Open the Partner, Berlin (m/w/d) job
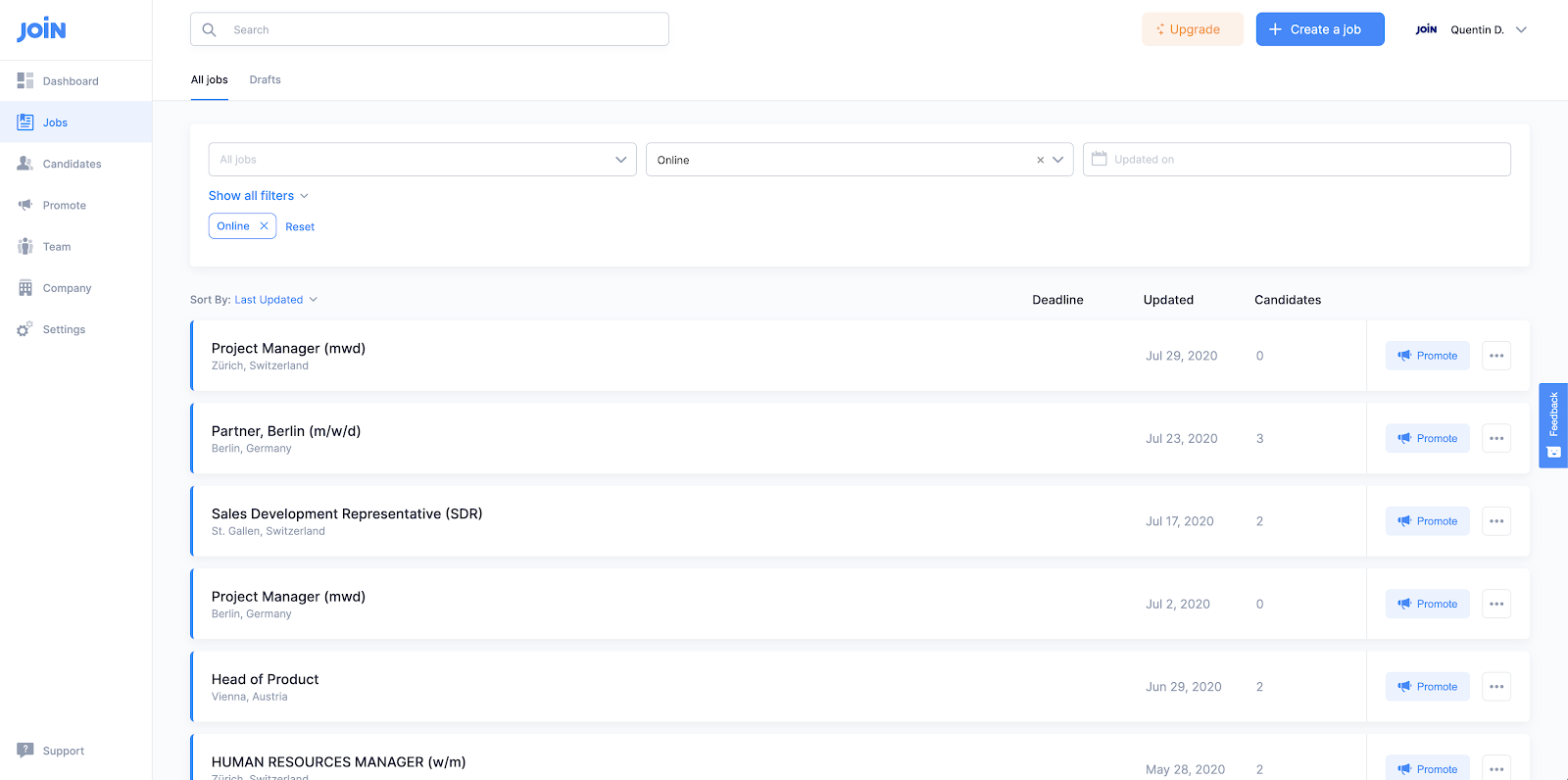 point(286,431)
